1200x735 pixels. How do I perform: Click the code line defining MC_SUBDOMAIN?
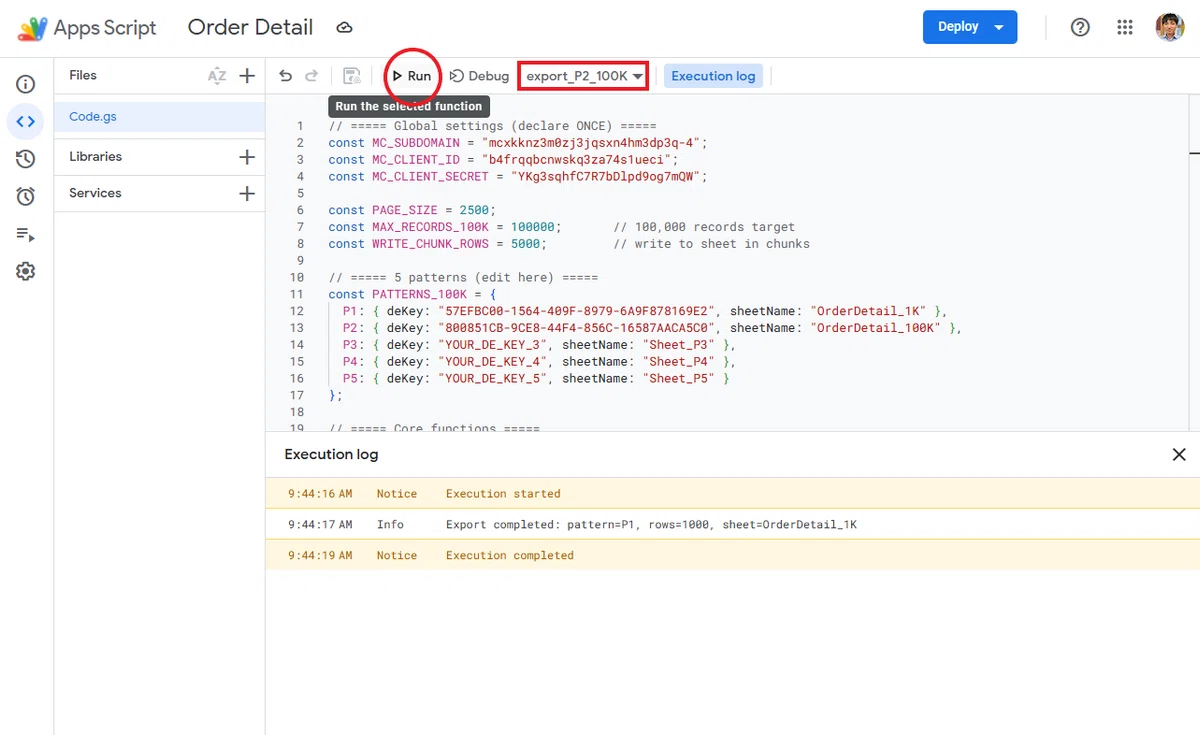tap(518, 143)
